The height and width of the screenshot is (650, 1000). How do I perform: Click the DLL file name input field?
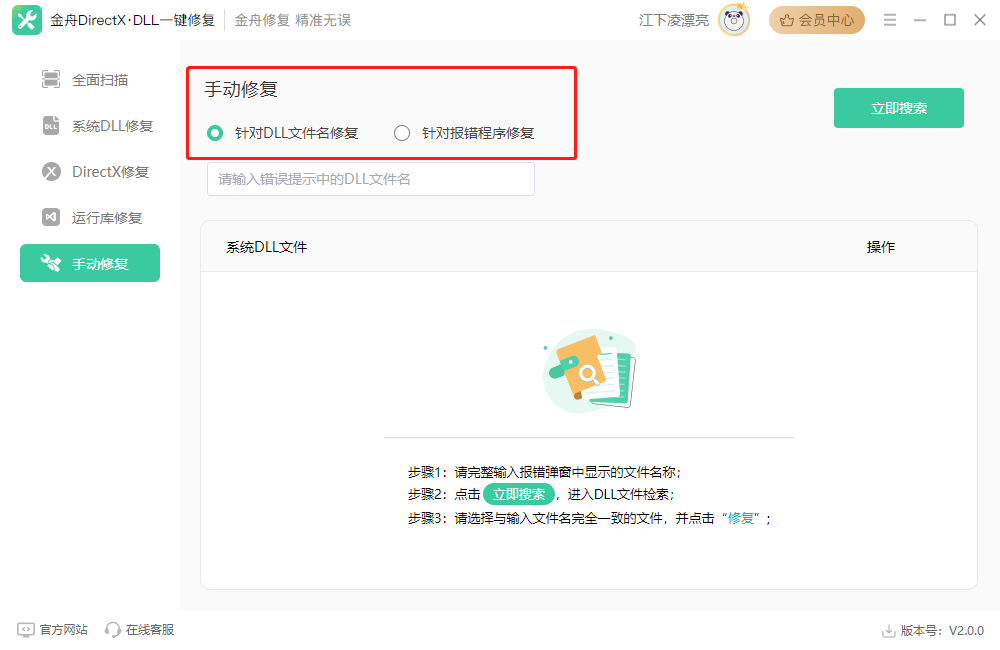370,179
